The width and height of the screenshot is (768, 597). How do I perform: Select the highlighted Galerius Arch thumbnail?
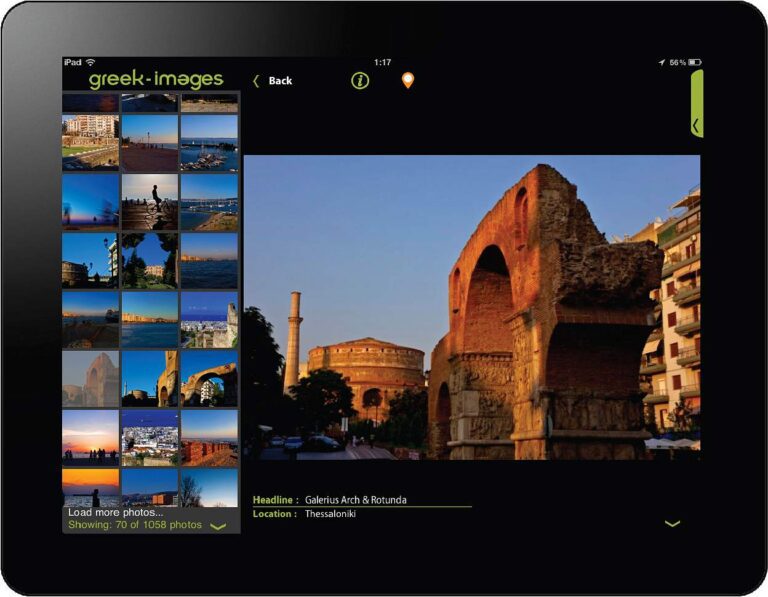pyautogui.click(x=90, y=378)
